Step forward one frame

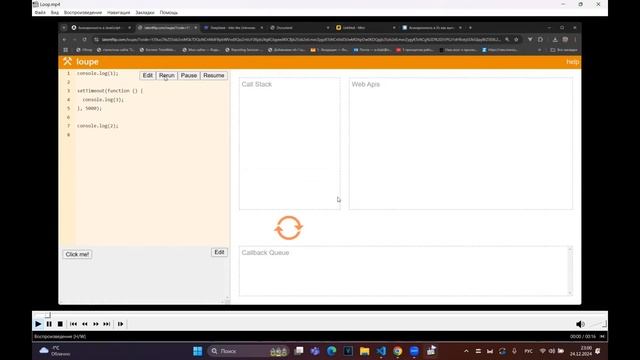pyautogui.click(x=120, y=324)
